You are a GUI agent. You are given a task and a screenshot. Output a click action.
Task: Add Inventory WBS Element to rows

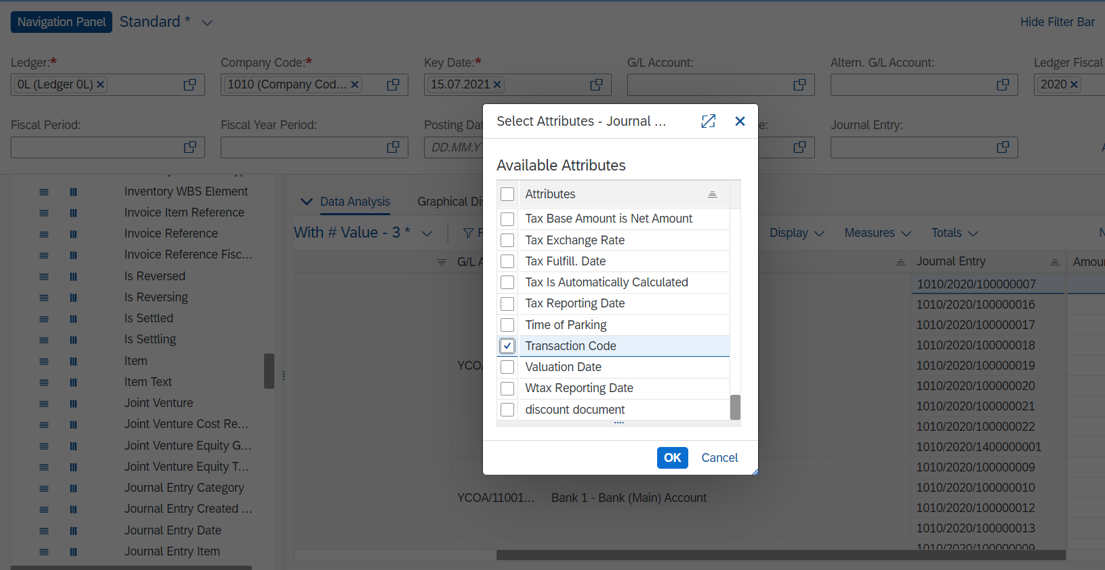(x=44, y=191)
